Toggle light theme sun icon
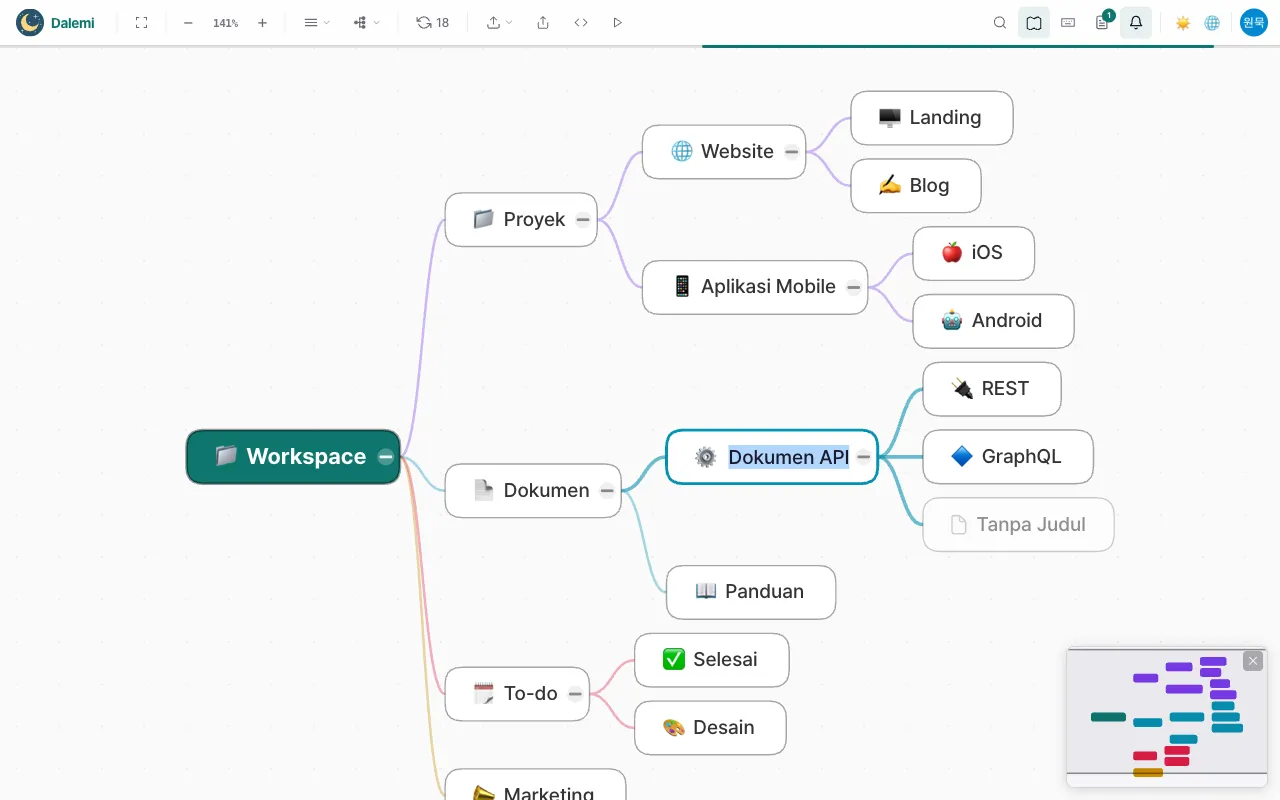1280x800 pixels. pyautogui.click(x=1183, y=22)
